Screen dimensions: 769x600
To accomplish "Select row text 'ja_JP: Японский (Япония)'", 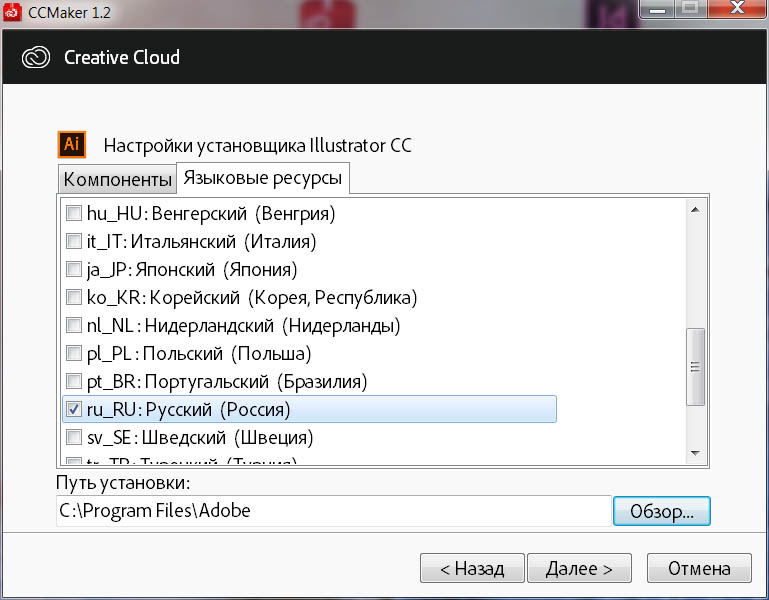I will click(x=192, y=269).
